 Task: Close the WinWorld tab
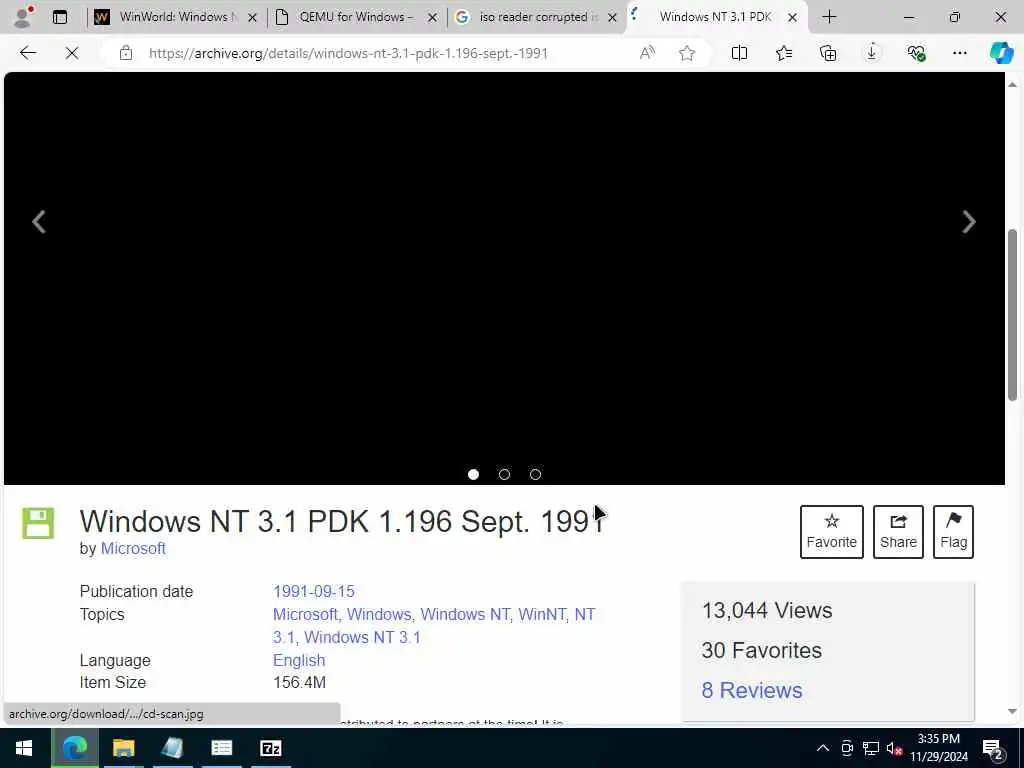pyautogui.click(x=252, y=18)
